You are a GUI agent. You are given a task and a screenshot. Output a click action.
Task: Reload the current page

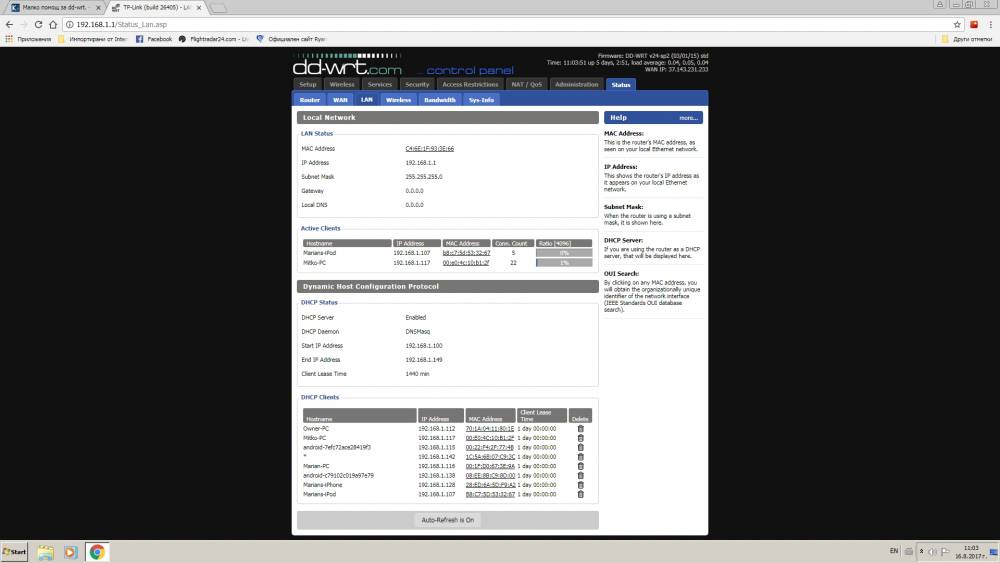[38, 24]
